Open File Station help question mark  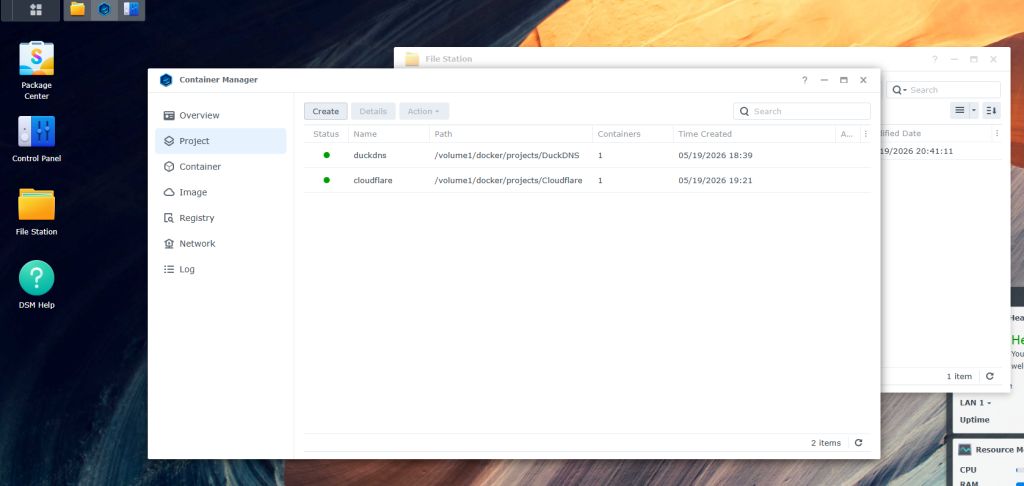click(x=935, y=59)
